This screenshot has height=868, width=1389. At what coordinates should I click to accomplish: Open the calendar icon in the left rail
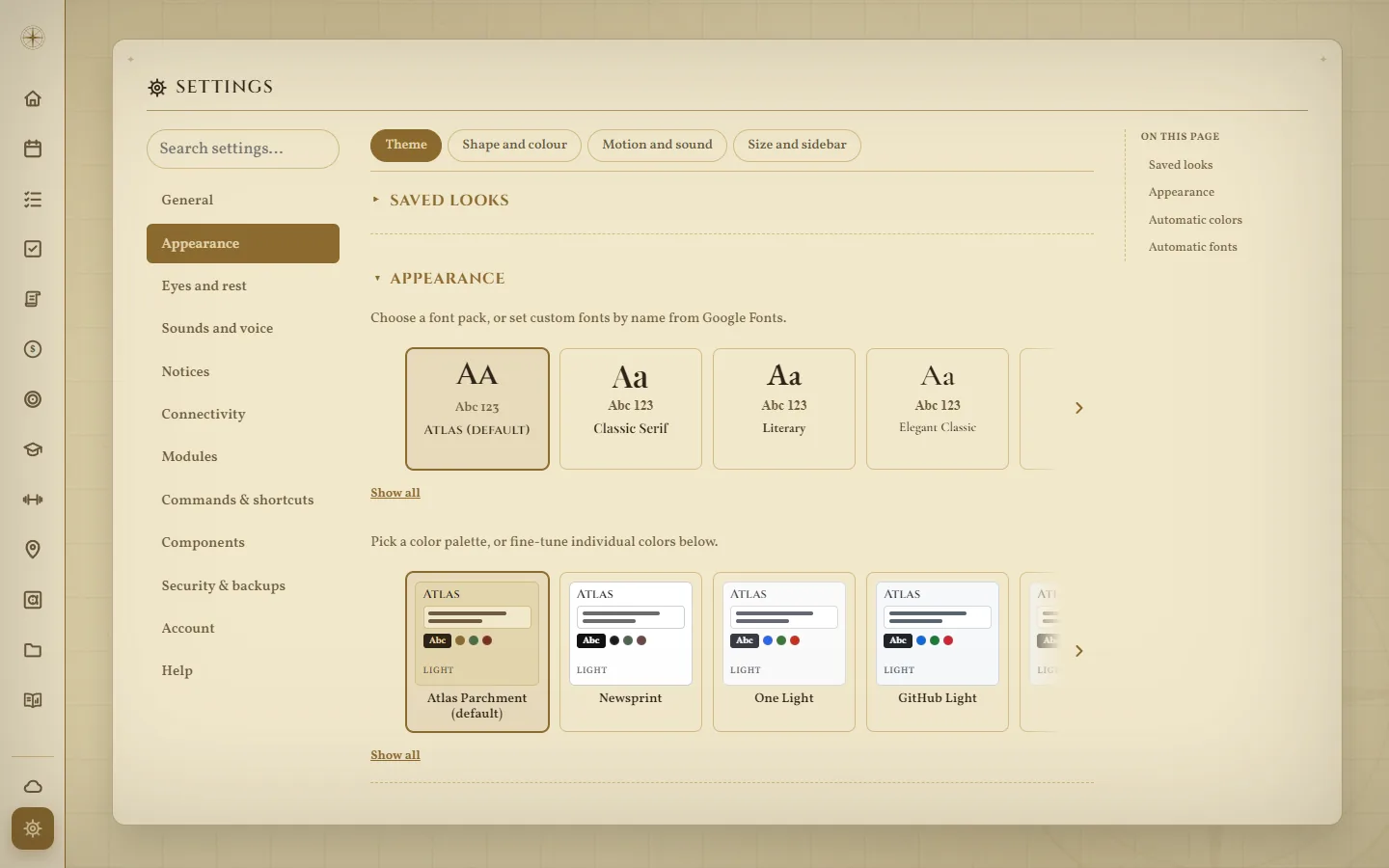click(x=33, y=149)
